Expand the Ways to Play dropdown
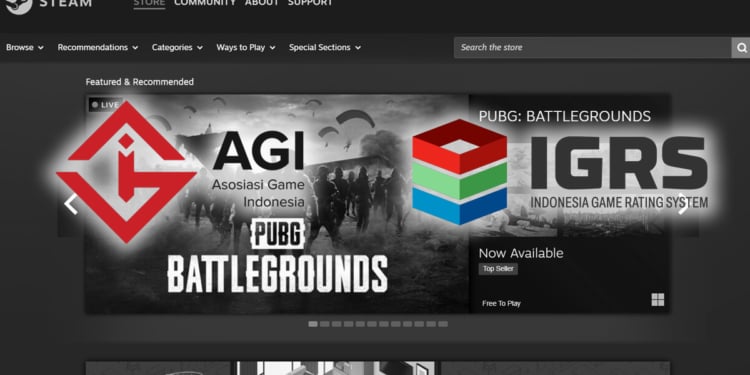The height and width of the screenshot is (375, 750). (246, 47)
